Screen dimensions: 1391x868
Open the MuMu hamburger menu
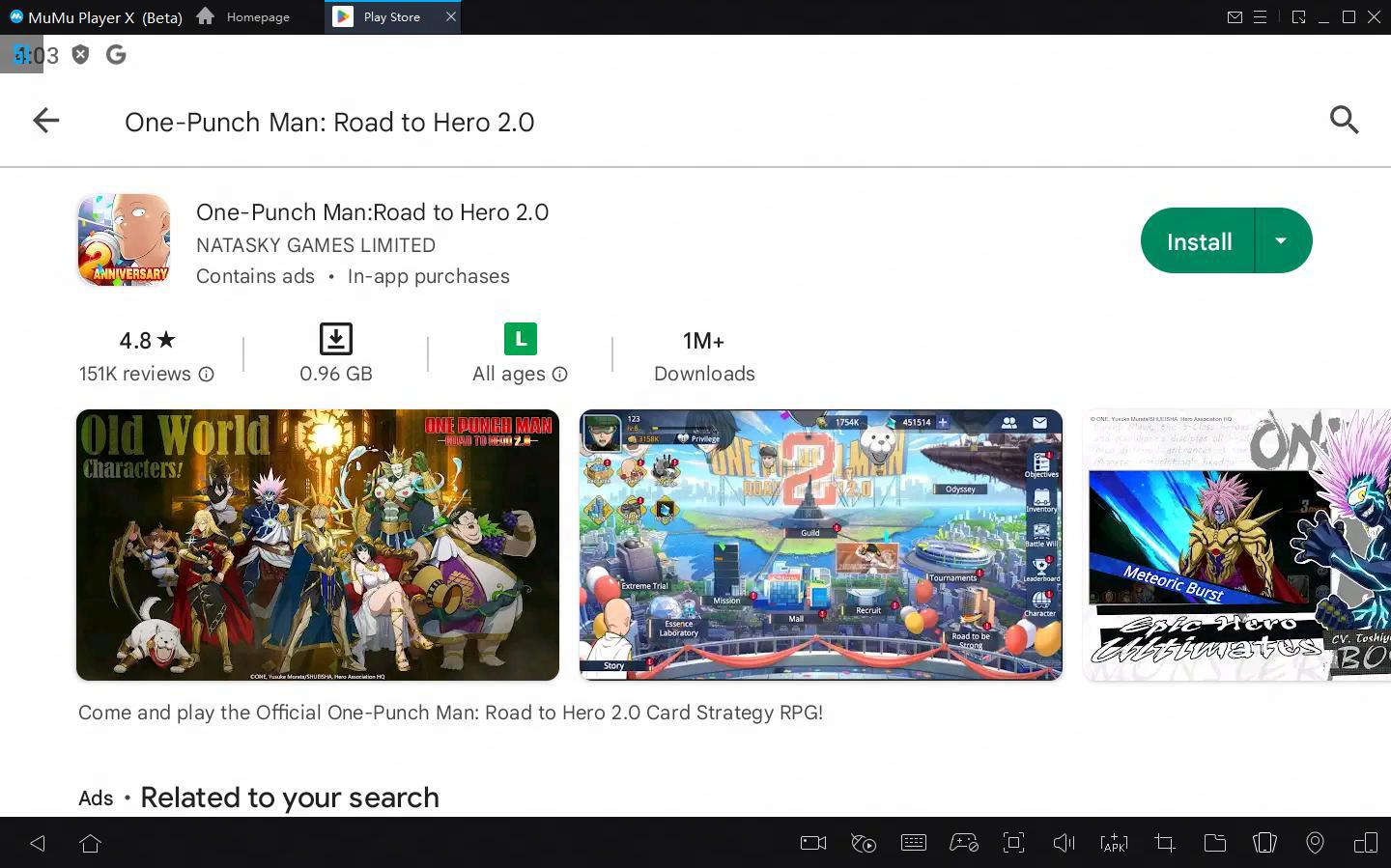tap(1260, 17)
